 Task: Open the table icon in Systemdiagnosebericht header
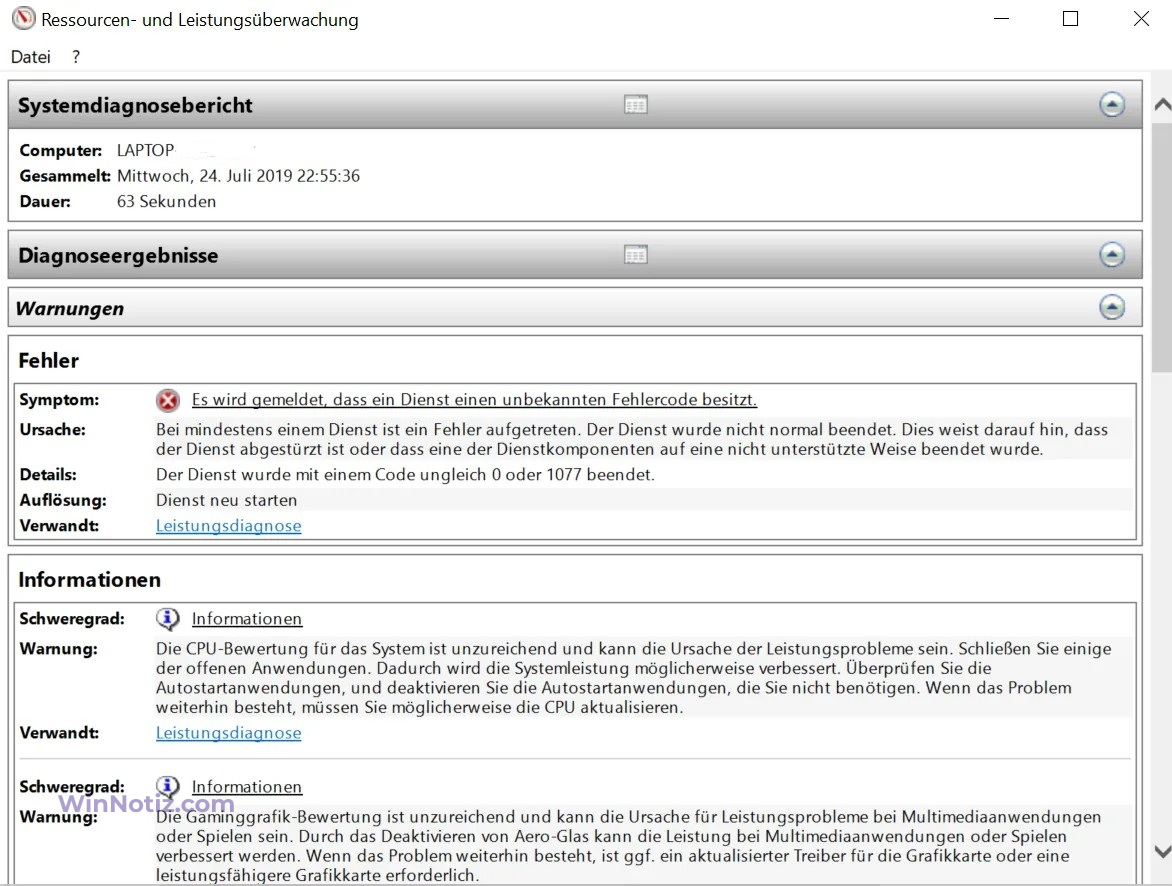635,105
